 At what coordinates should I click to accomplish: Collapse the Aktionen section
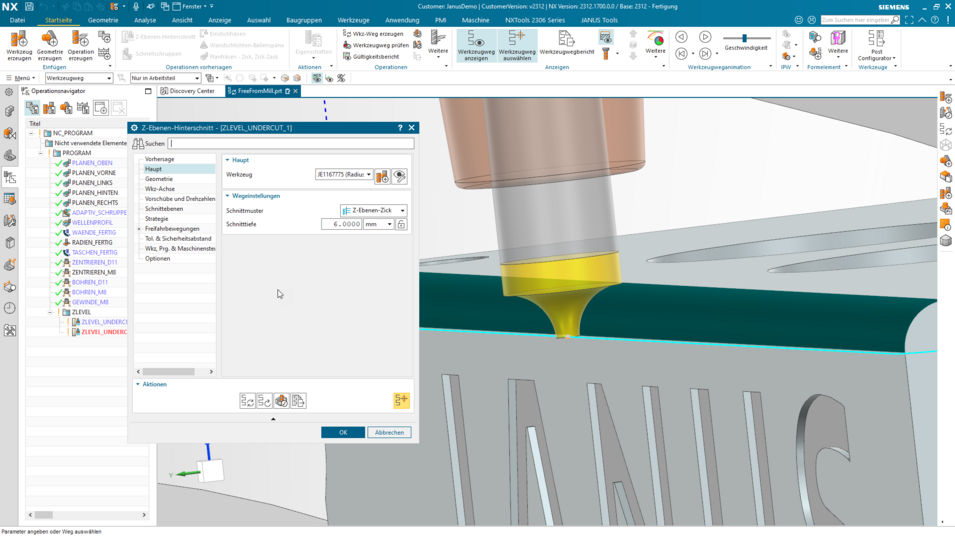pos(138,384)
